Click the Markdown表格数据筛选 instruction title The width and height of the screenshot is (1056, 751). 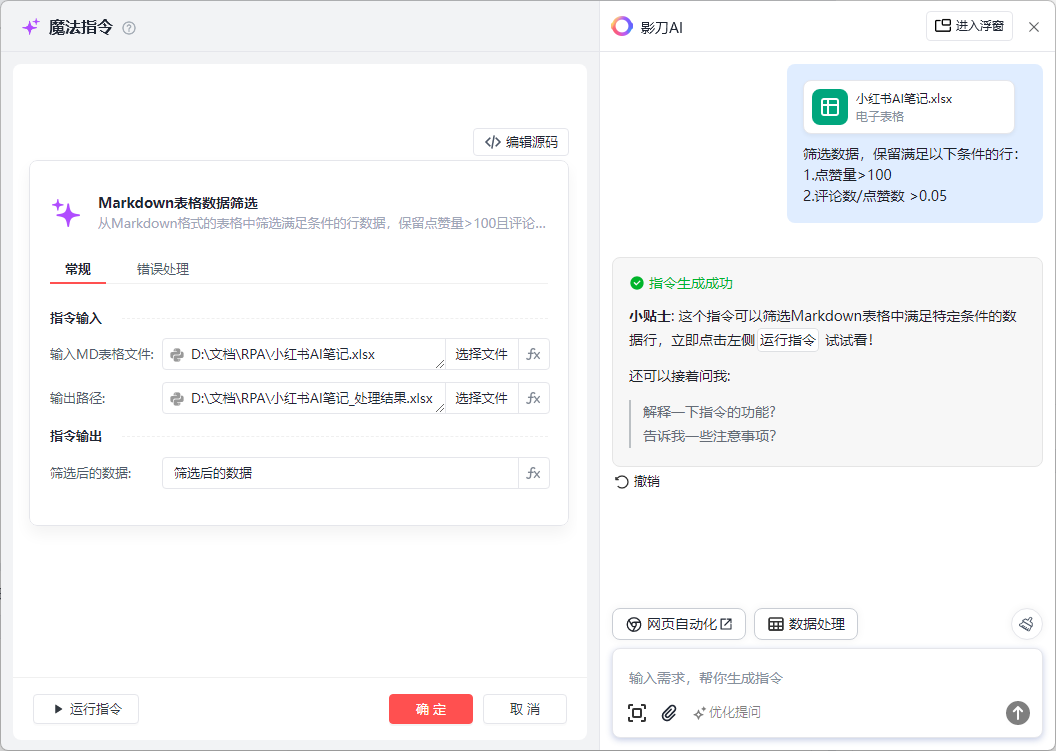pos(178,203)
